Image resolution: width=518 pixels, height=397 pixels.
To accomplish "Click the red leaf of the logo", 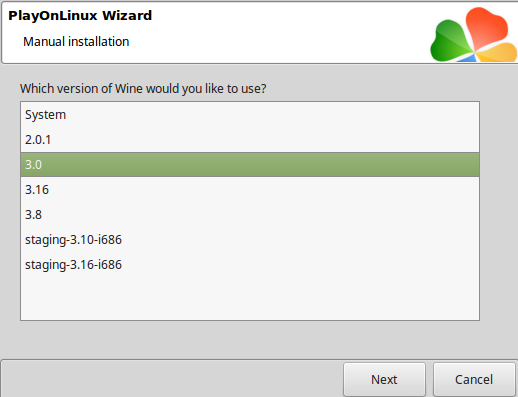I will (486, 28).
